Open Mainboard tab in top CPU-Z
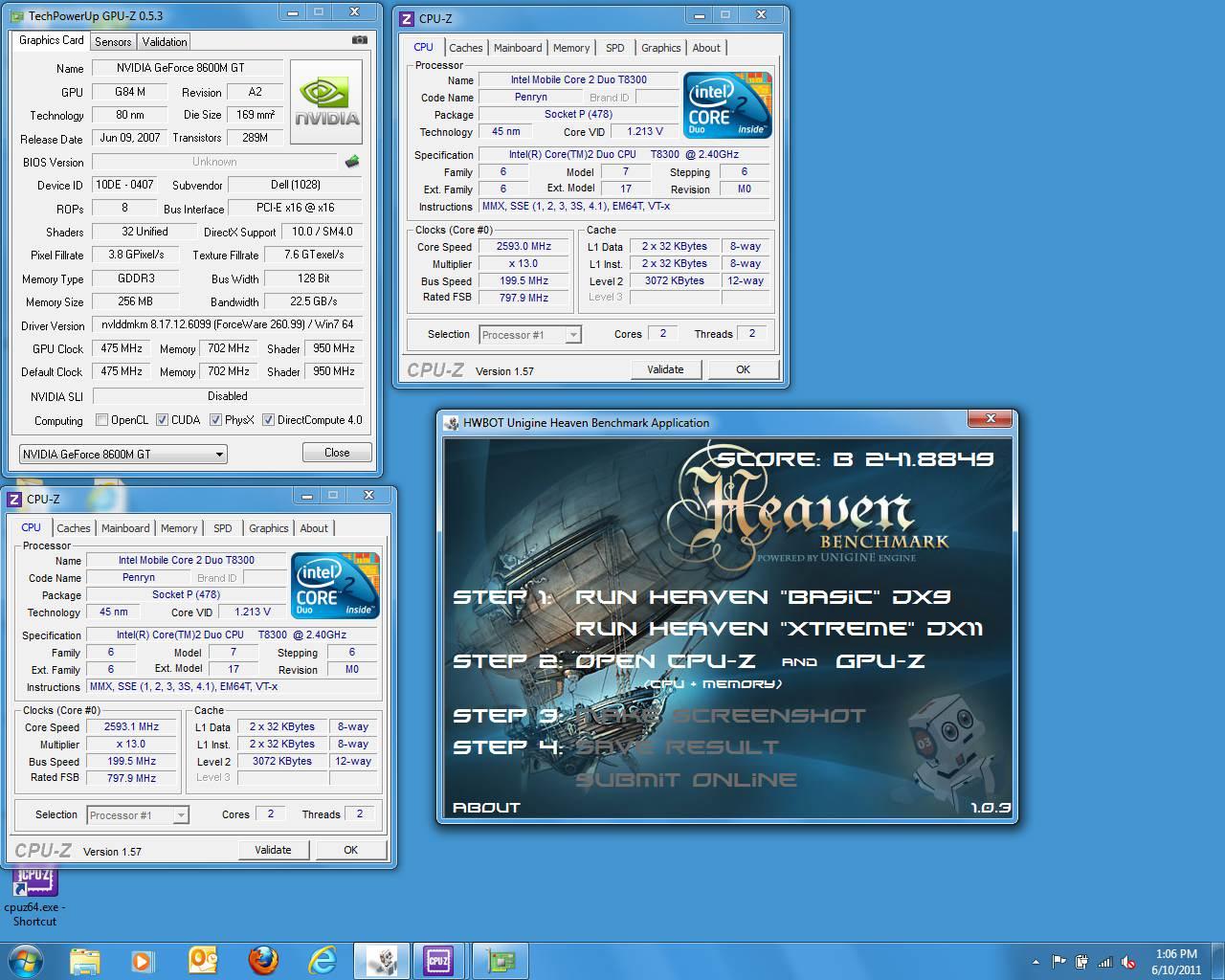 (518, 48)
